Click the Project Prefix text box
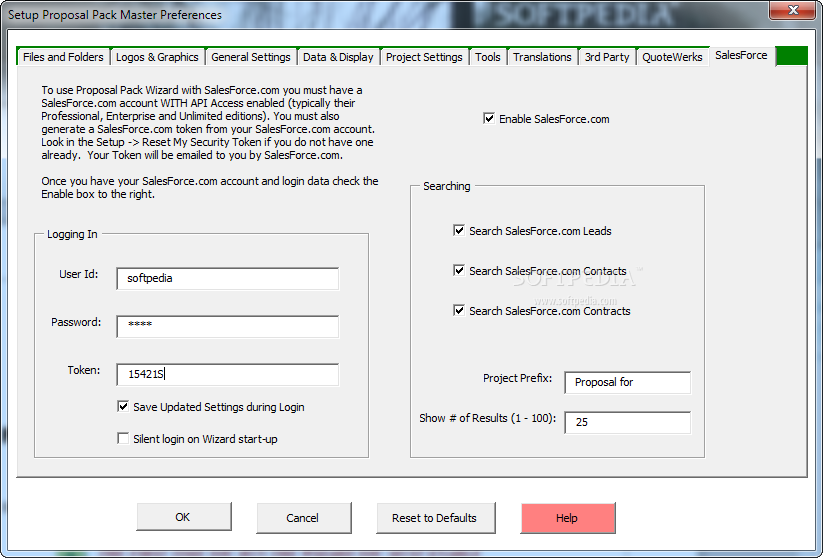The height and width of the screenshot is (558, 823). (627, 382)
